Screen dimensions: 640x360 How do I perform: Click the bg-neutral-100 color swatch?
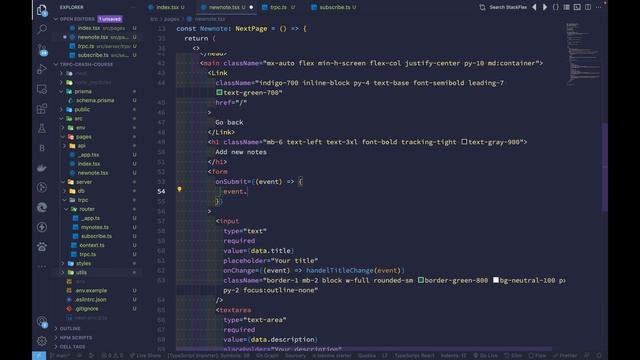(x=496, y=280)
